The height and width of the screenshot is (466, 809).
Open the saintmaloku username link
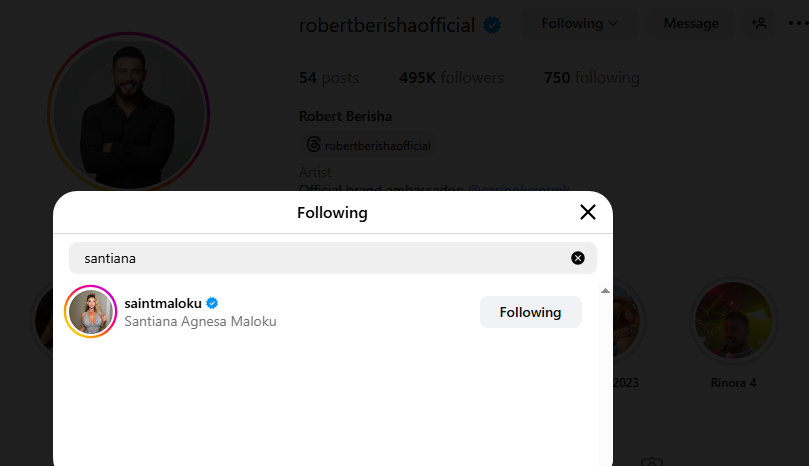163,303
